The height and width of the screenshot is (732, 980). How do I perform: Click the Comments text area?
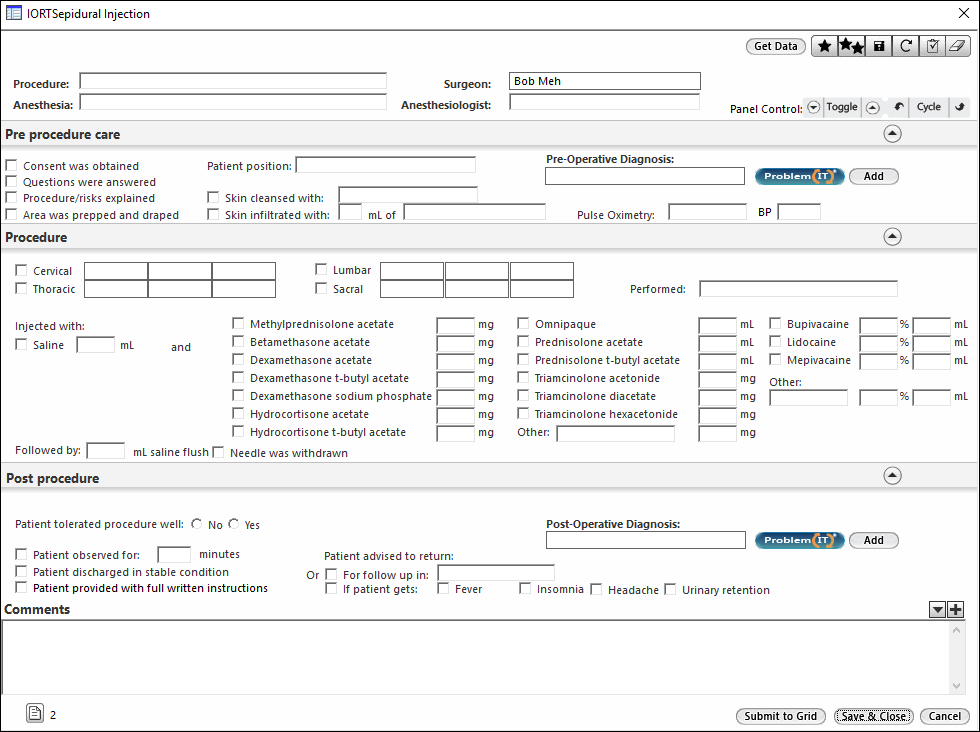click(x=476, y=656)
